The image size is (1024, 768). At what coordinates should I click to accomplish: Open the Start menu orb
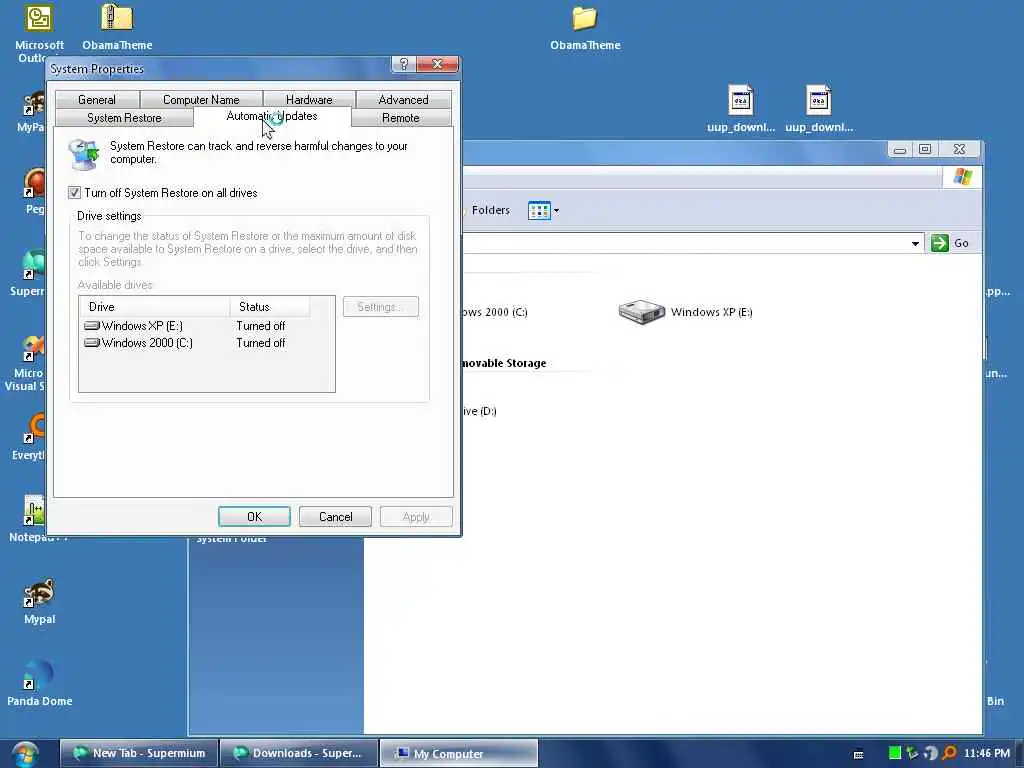click(25, 754)
